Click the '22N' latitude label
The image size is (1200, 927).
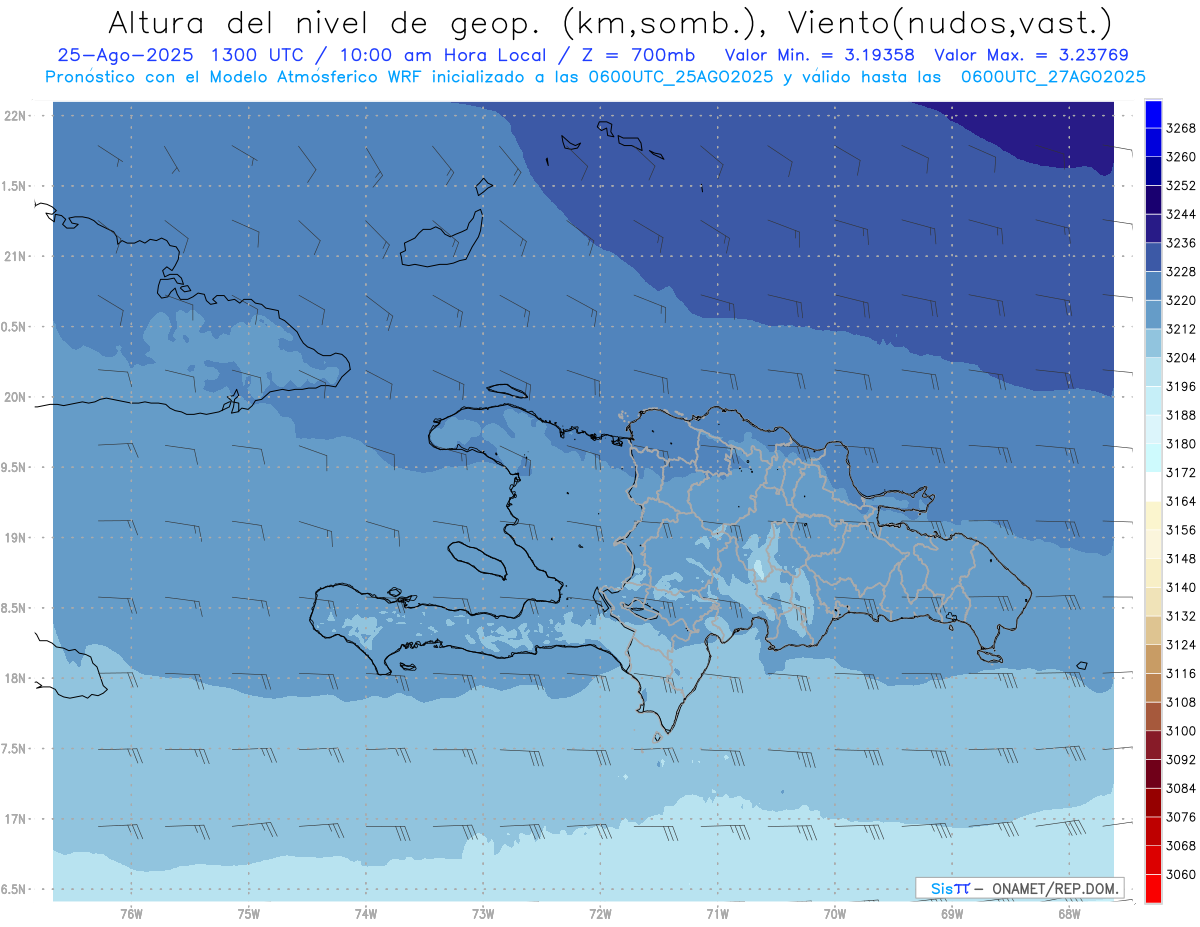(15, 115)
